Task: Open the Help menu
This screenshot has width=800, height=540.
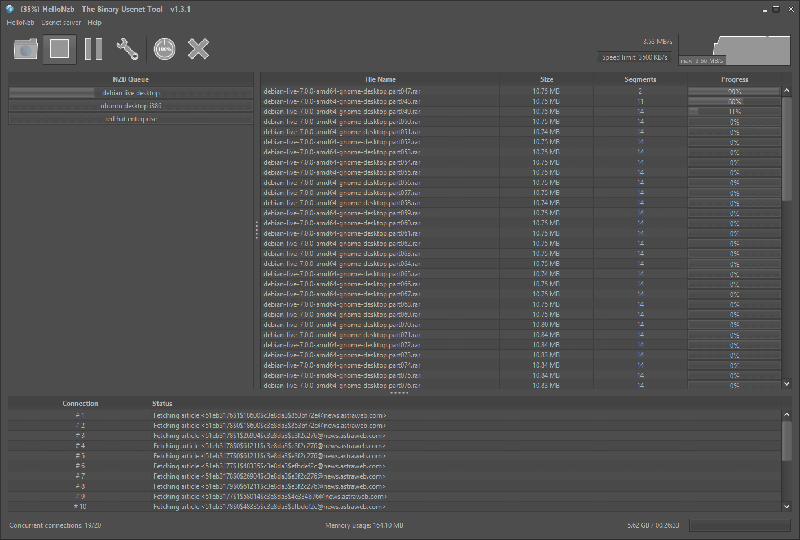Action: point(94,22)
